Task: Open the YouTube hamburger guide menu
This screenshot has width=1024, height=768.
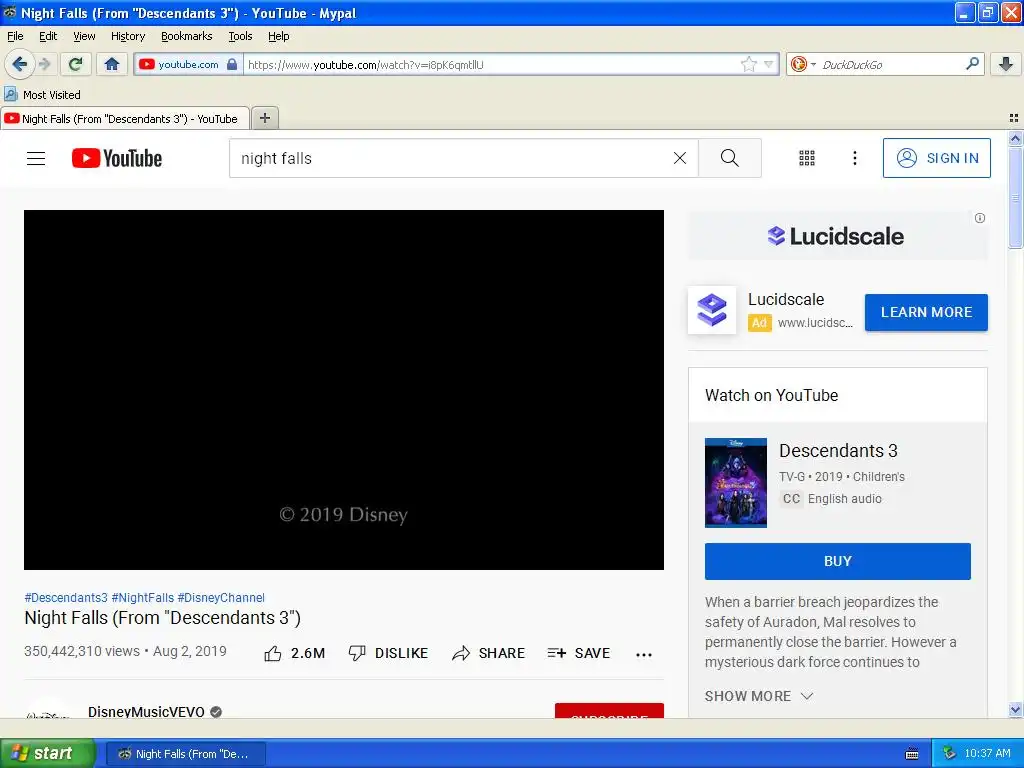Action: click(x=36, y=158)
